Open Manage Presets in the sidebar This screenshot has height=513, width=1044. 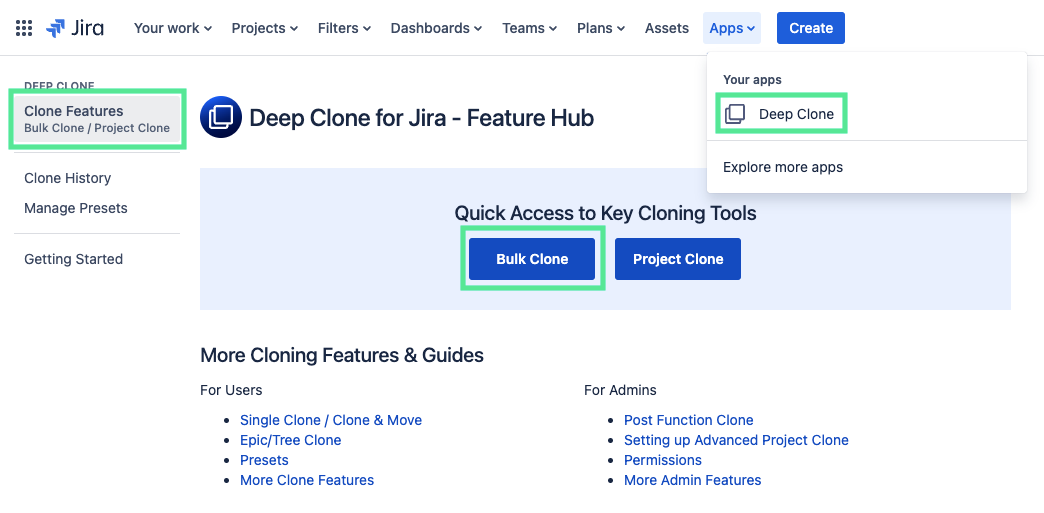tap(76, 208)
